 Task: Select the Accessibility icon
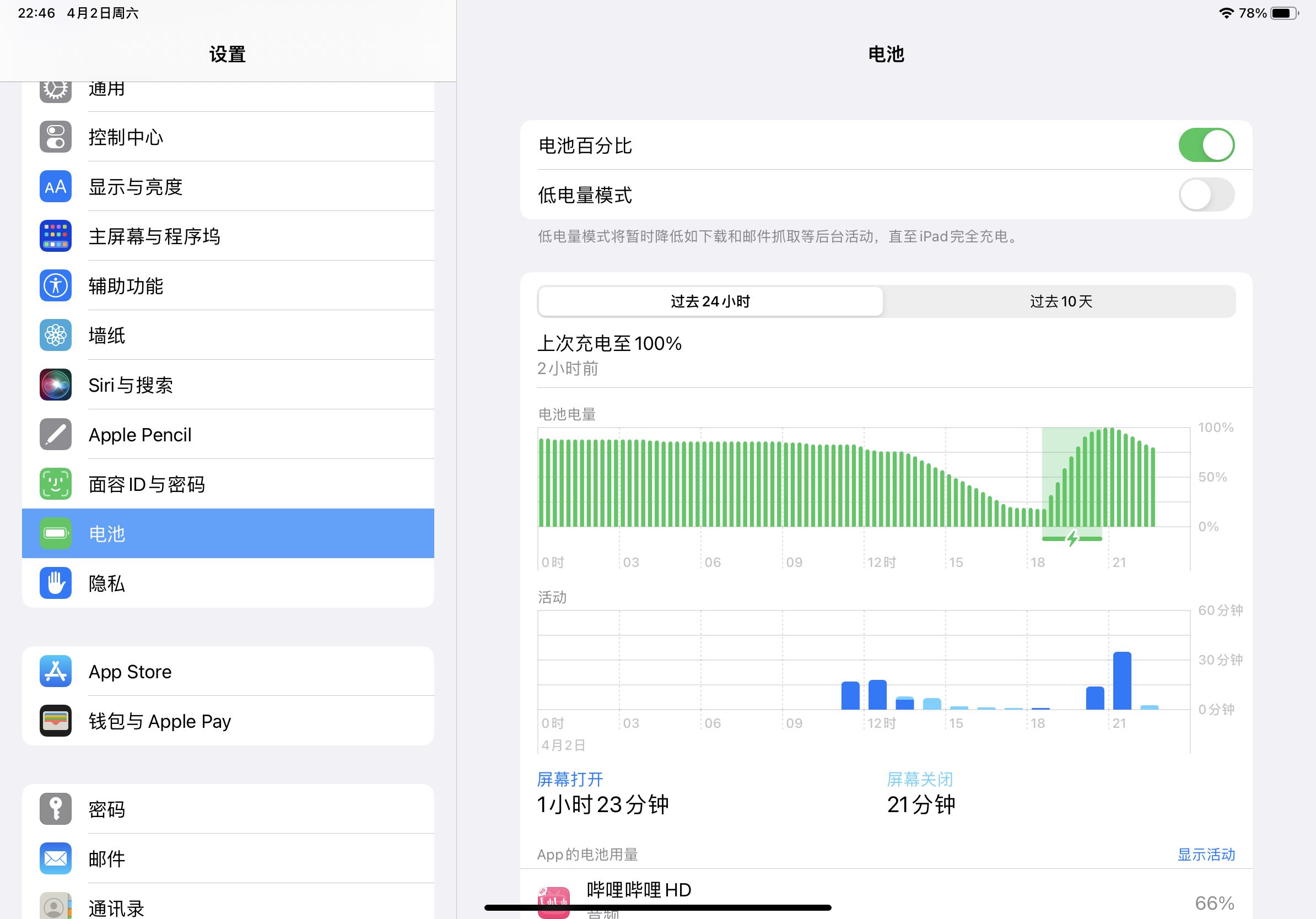point(56,285)
